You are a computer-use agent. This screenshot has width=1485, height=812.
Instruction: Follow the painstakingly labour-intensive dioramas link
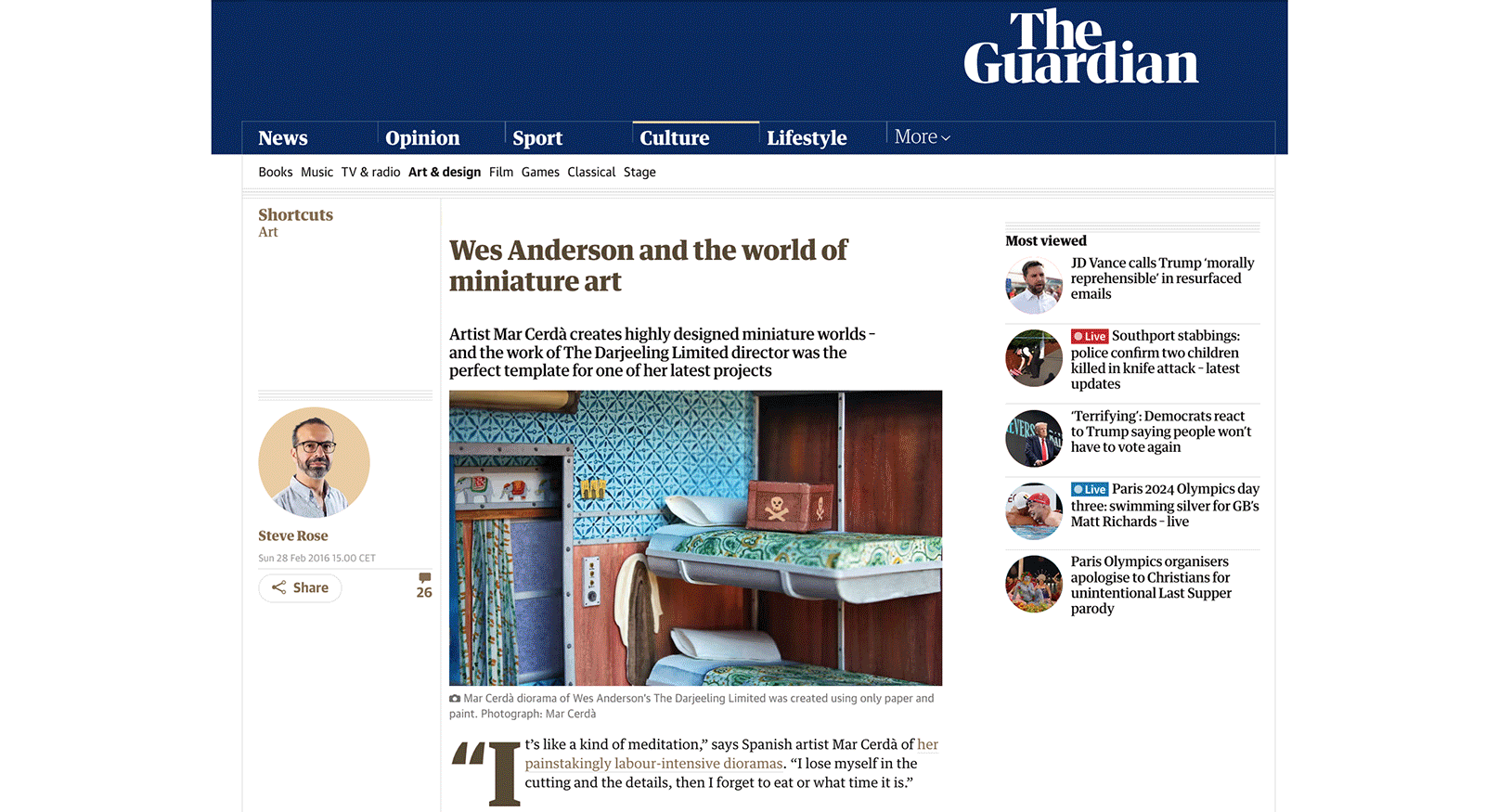pyautogui.click(x=731, y=754)
